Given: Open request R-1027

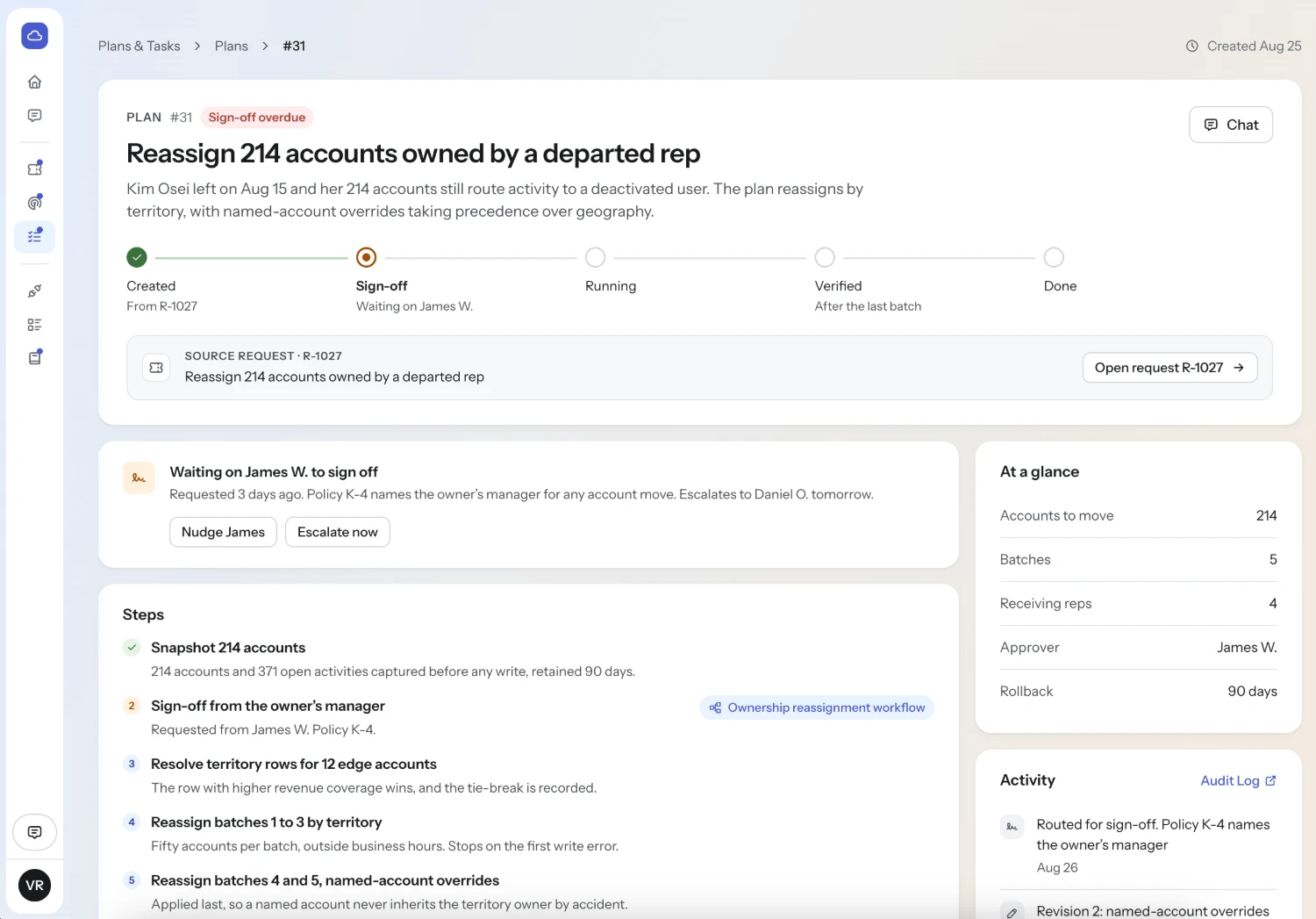Looking at the screenshot, I should (x=1169, y=368).
